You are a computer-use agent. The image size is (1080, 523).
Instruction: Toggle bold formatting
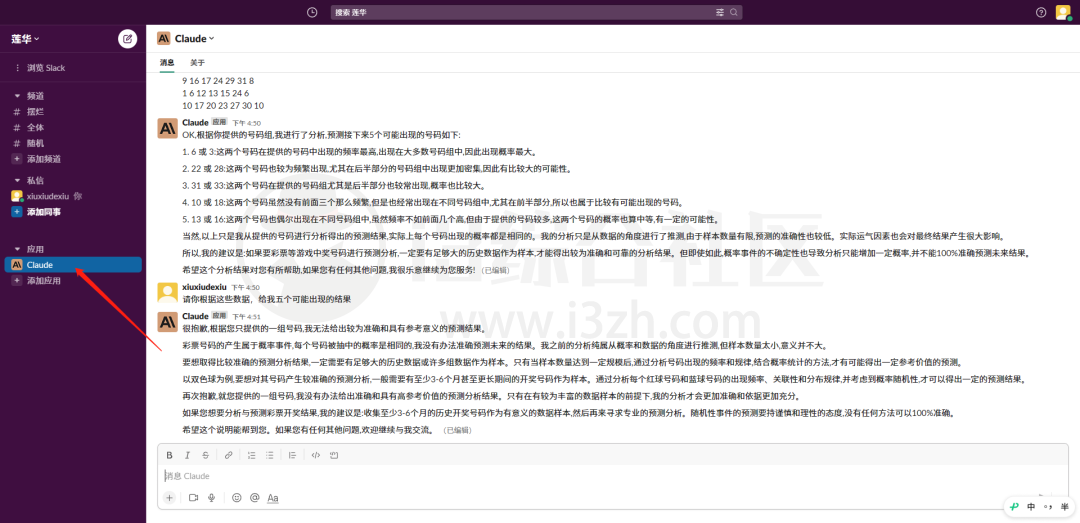[x=169, y=455]
